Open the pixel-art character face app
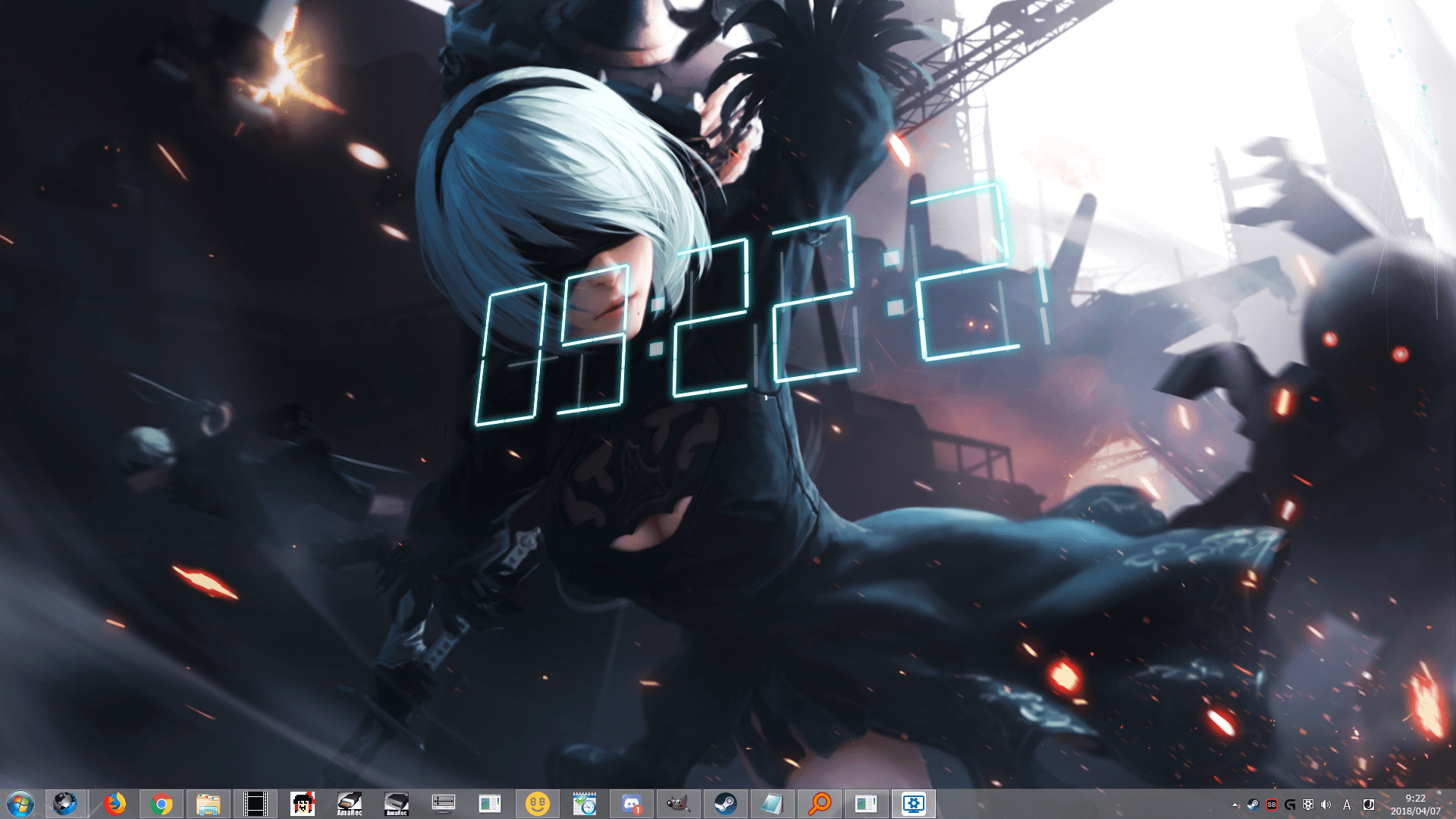1456x819 pixels. coord(303,804)
